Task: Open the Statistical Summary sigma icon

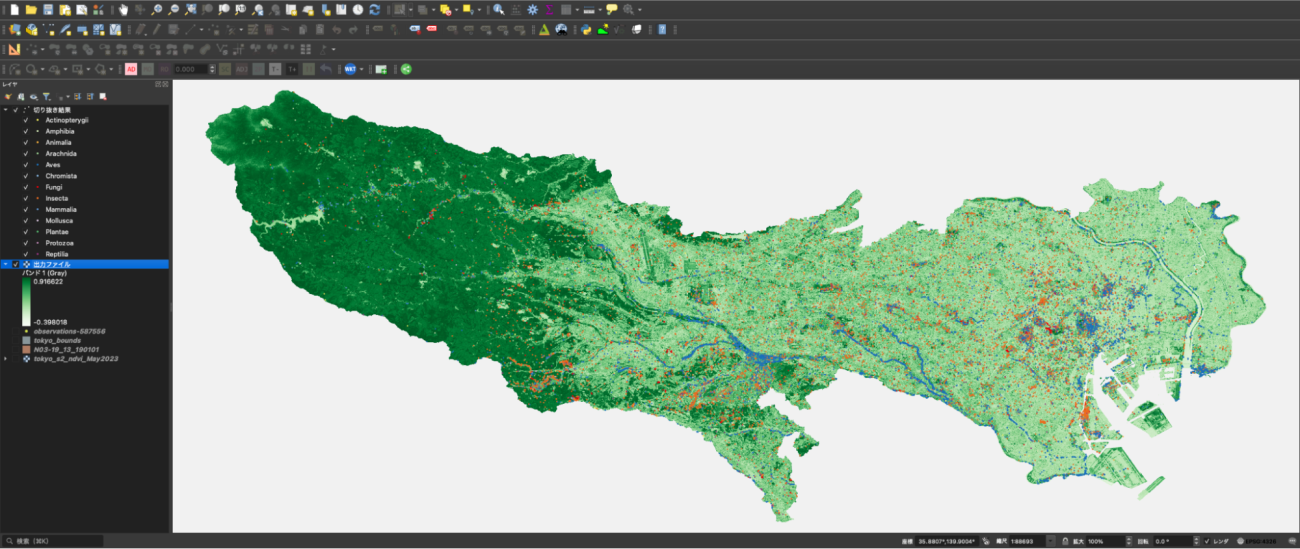Action: [x=549, y=9]
